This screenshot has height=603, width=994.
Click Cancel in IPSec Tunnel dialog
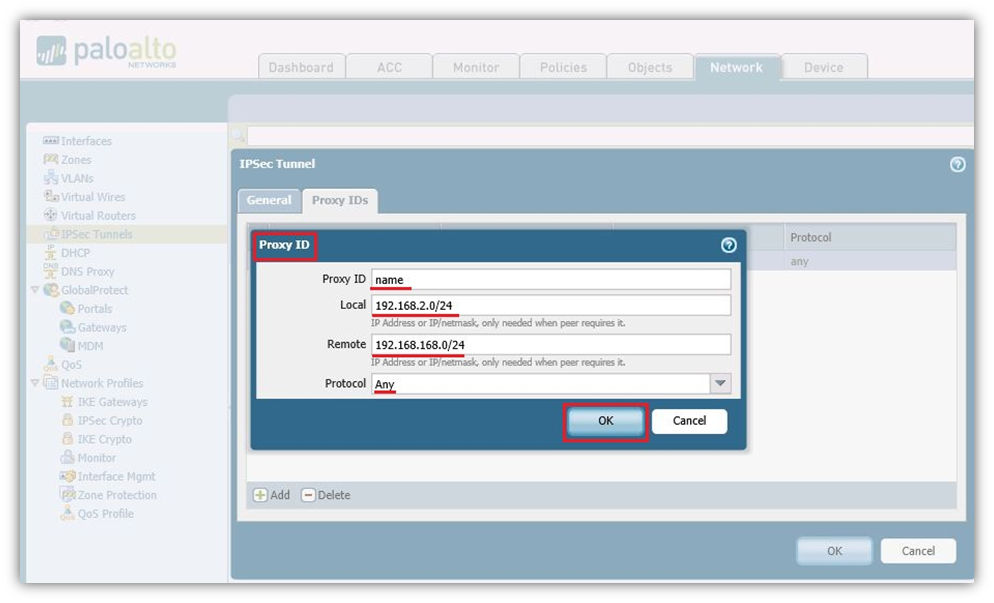pos(918,551)
